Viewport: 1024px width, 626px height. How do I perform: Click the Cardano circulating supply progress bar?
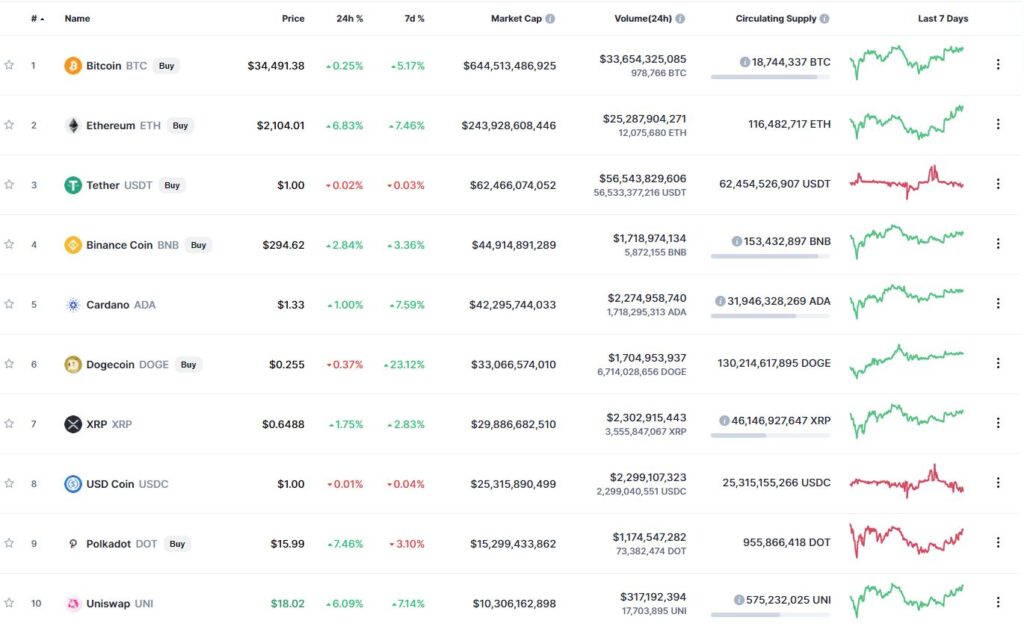pos(771,316)
